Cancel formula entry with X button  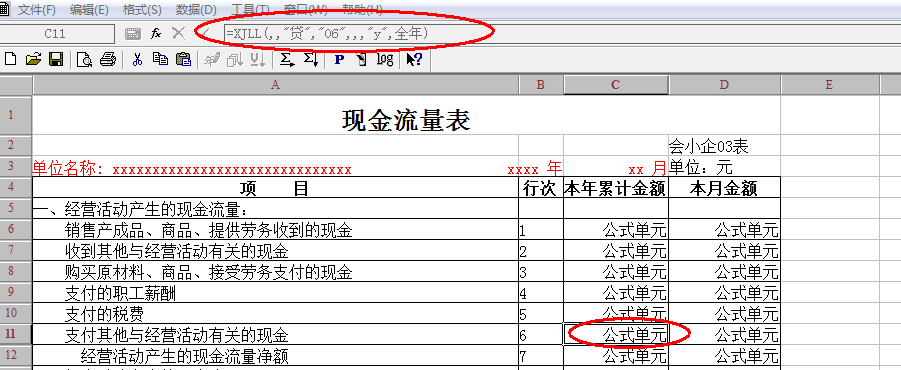point(179,33)
